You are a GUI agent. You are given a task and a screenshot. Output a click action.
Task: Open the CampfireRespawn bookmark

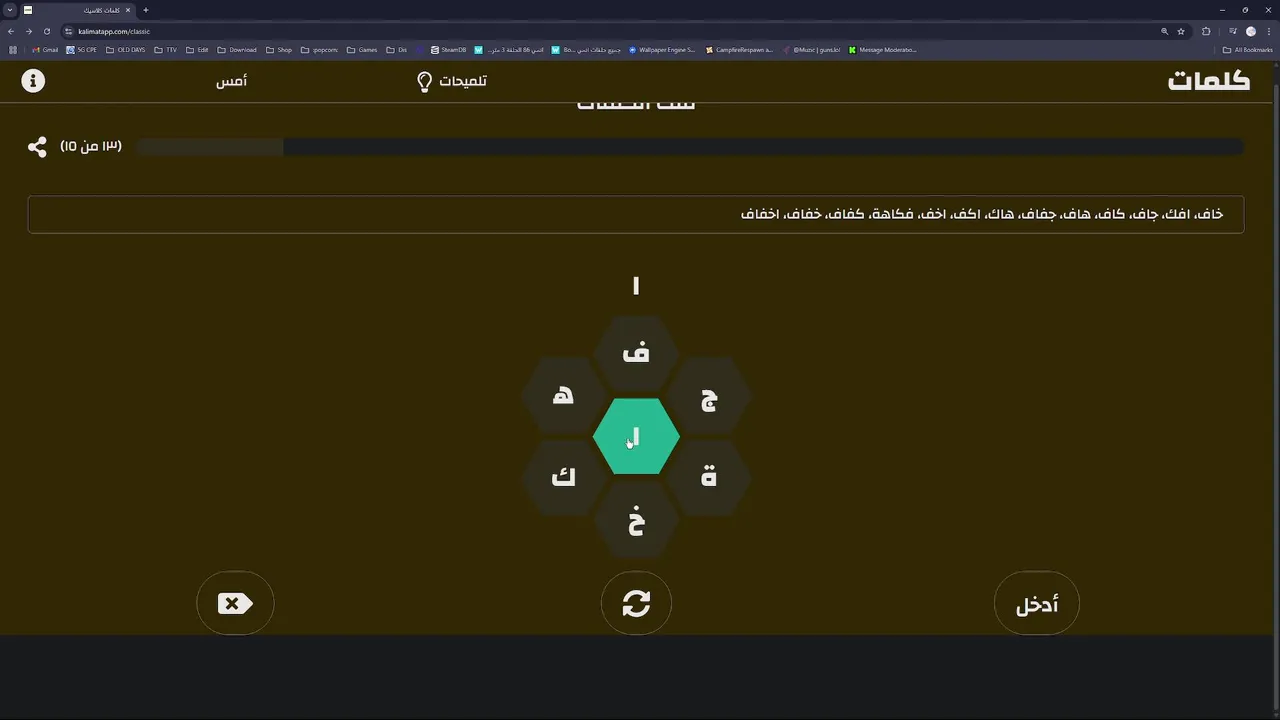point(740,50)
